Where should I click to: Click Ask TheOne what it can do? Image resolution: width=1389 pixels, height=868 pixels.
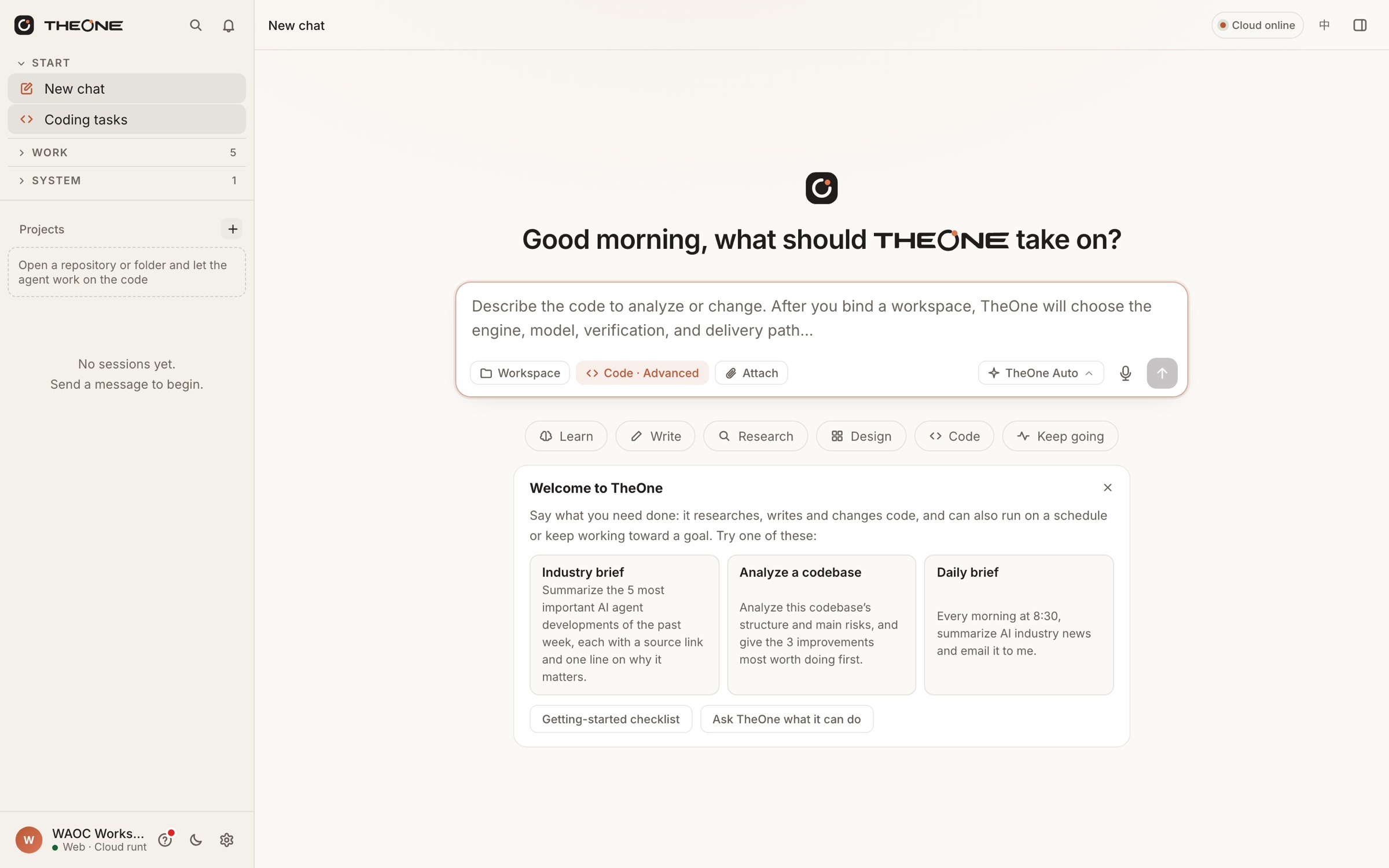[x=787, y=719]
